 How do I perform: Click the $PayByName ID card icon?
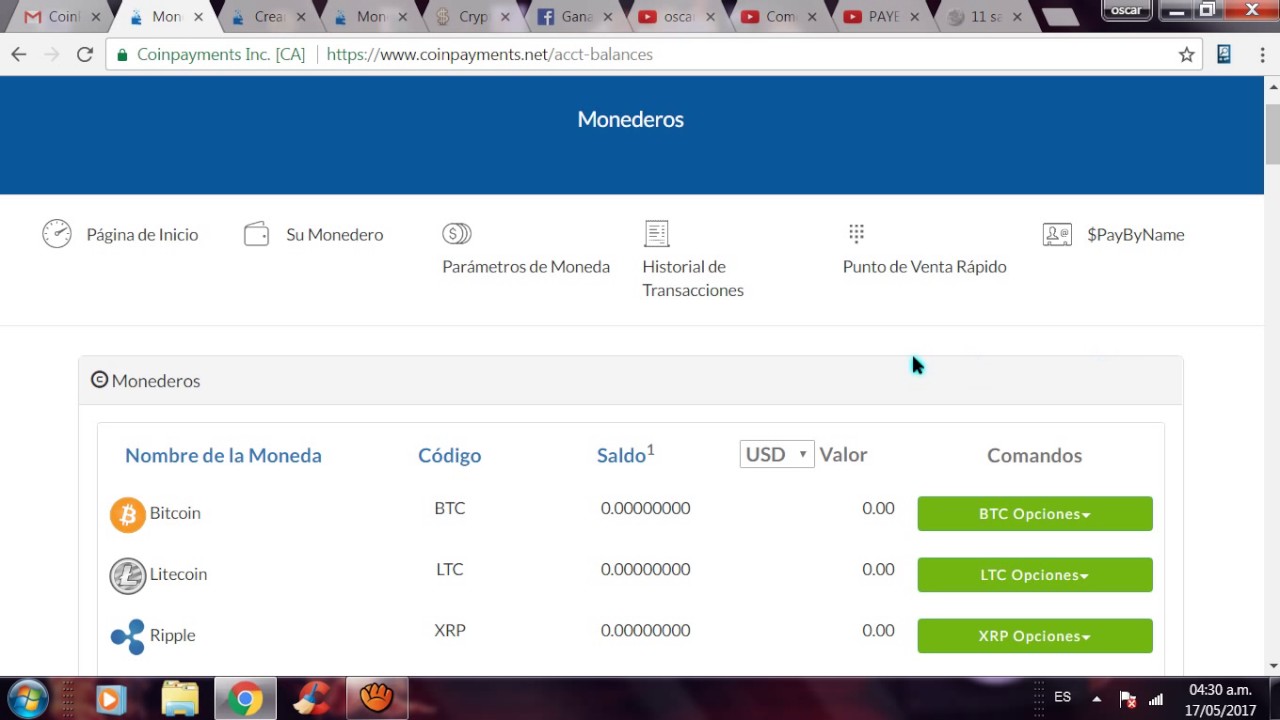pos(1057,234)
